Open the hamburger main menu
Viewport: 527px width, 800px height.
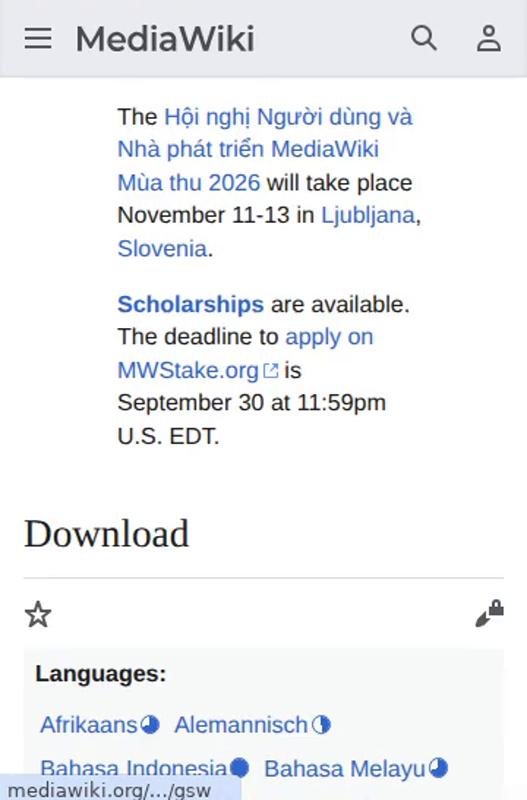(38, 39)
